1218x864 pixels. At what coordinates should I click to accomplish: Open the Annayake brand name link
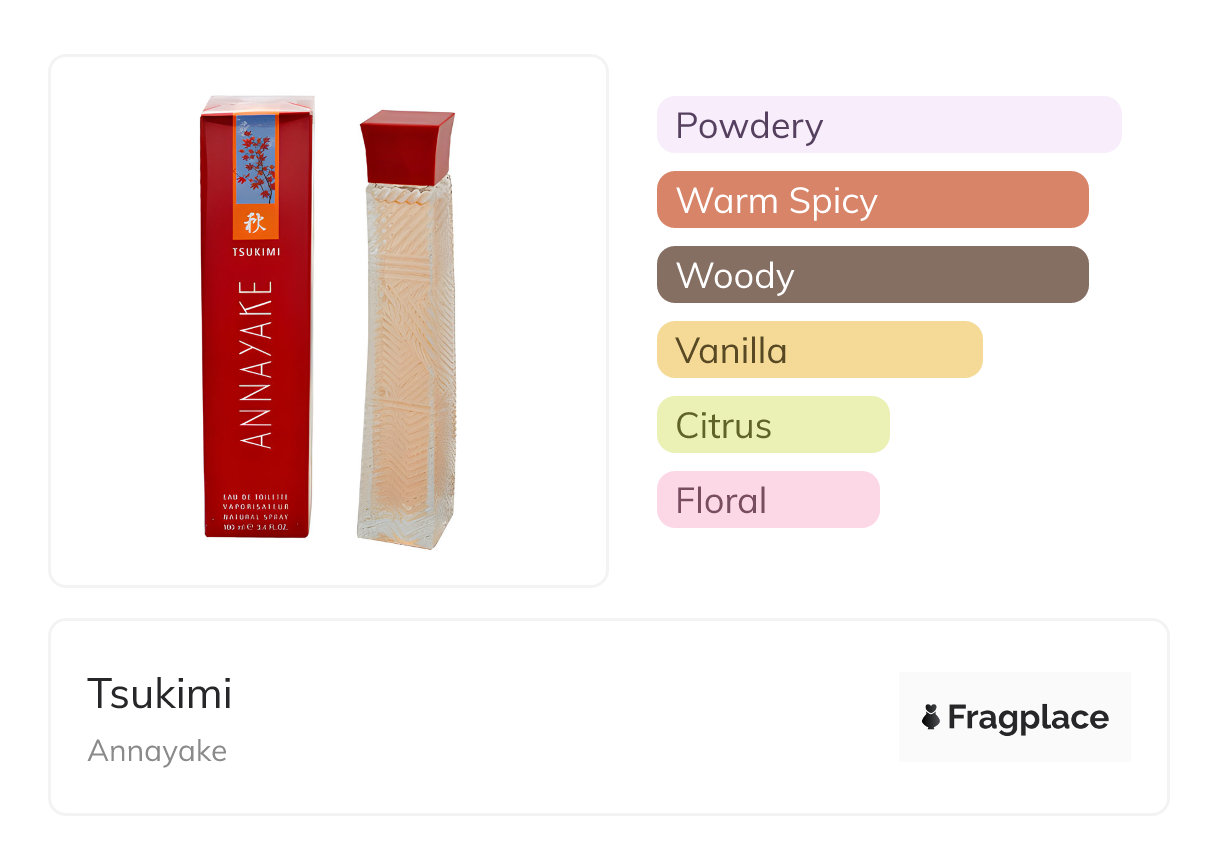[157, 751]
